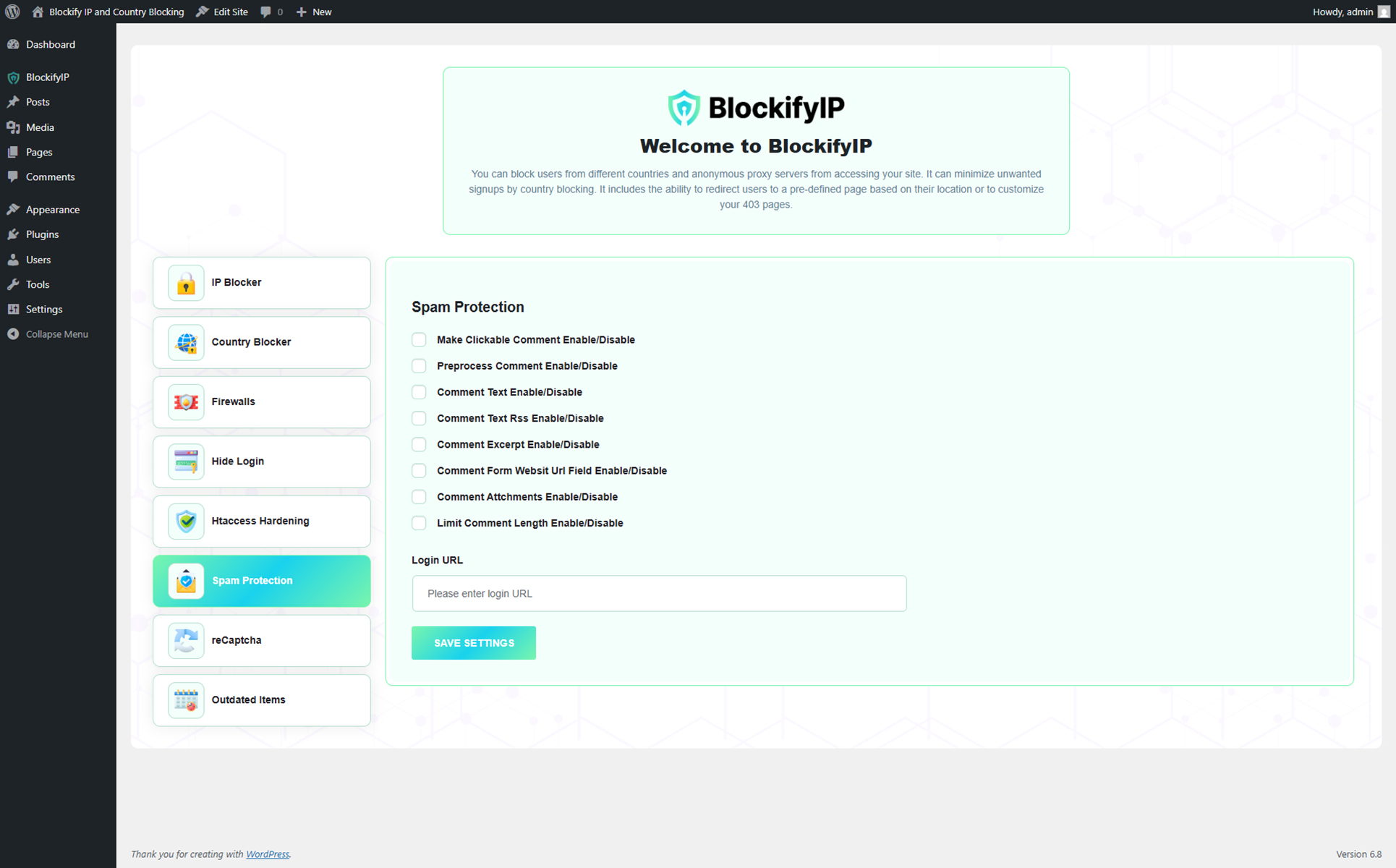Click the WordPress logo in admin bar

[x=12, y=12]
